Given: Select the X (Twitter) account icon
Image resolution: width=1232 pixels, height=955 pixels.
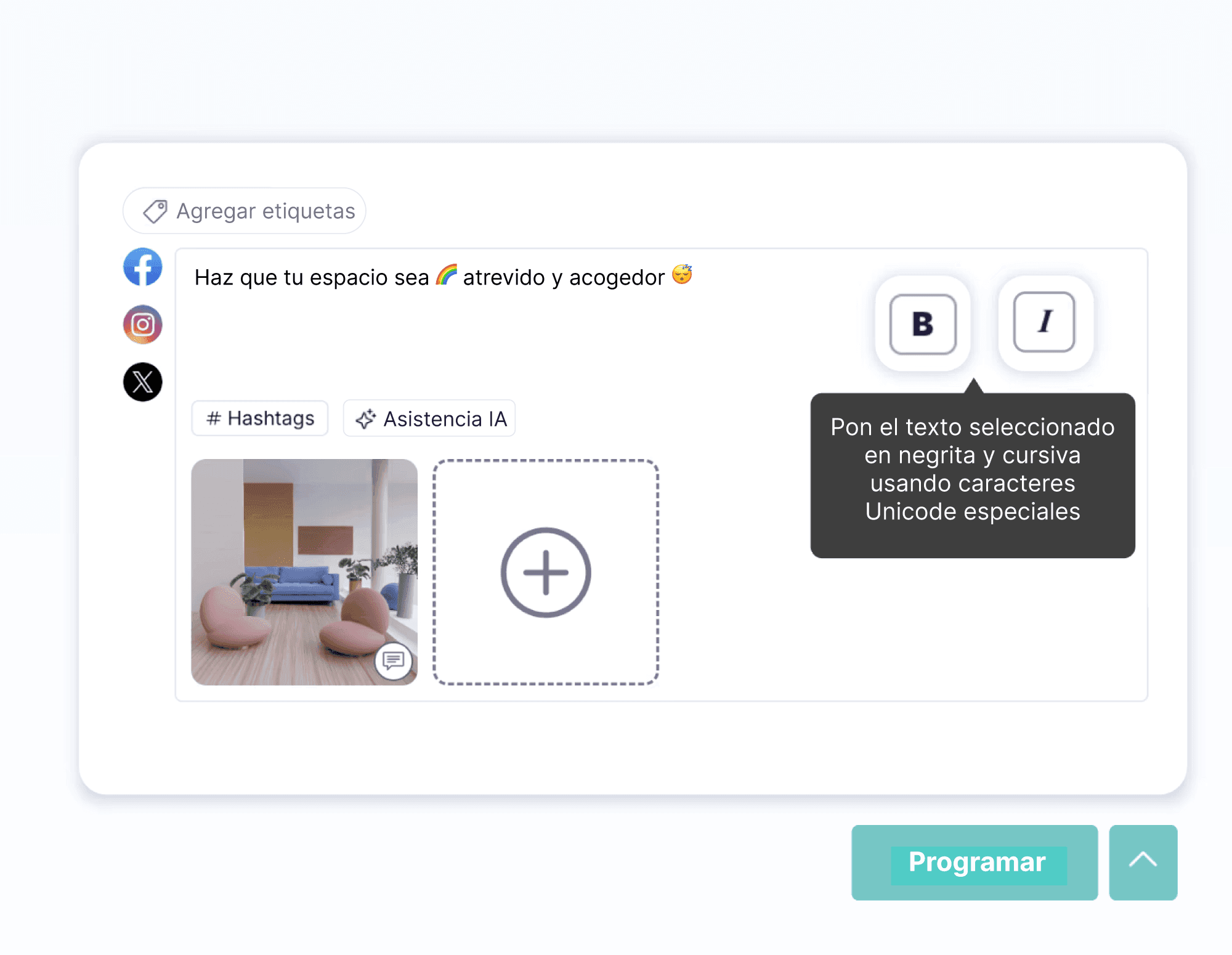Looking at the screenshot, I should (143, 382).
